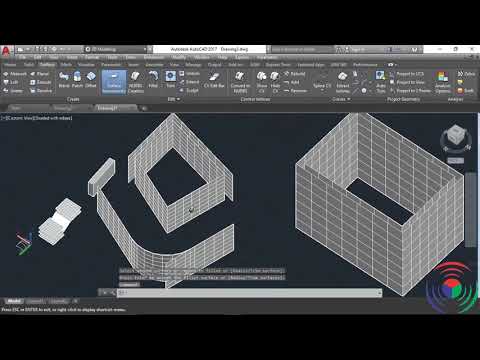480x360 pixels.
Task: Select the Sweep surface tool
Action: [x=13, y=91]
